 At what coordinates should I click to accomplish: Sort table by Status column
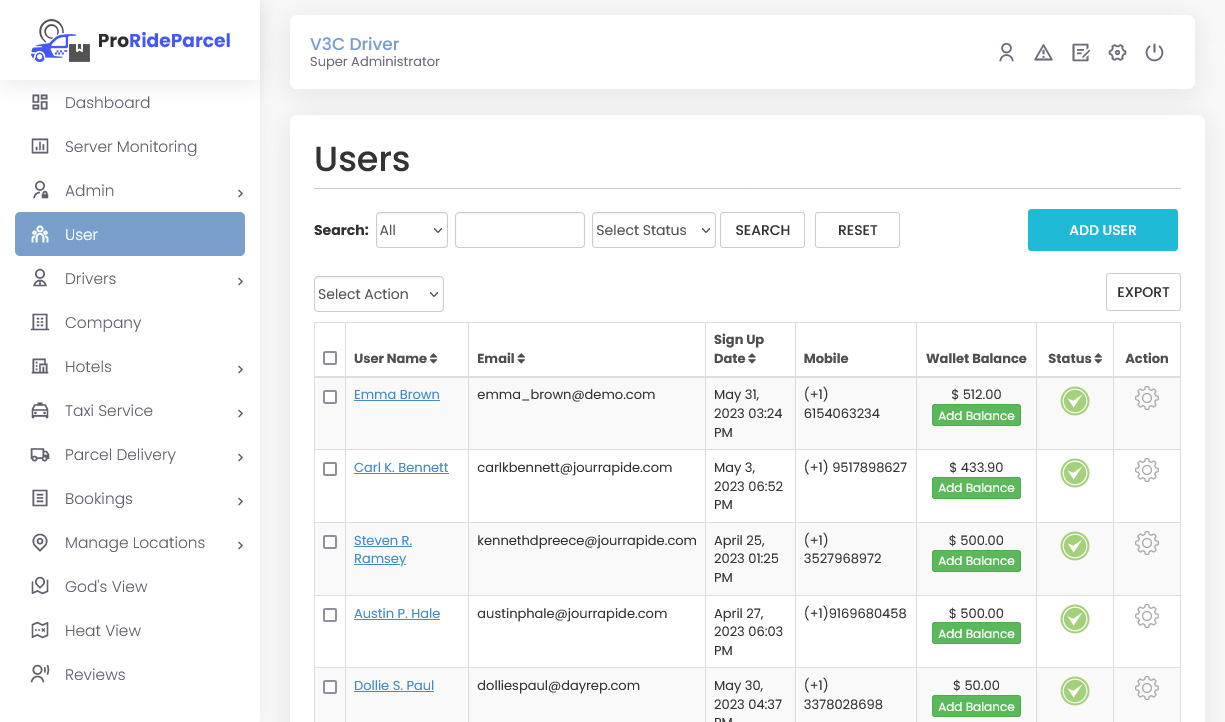(1075, 358)
